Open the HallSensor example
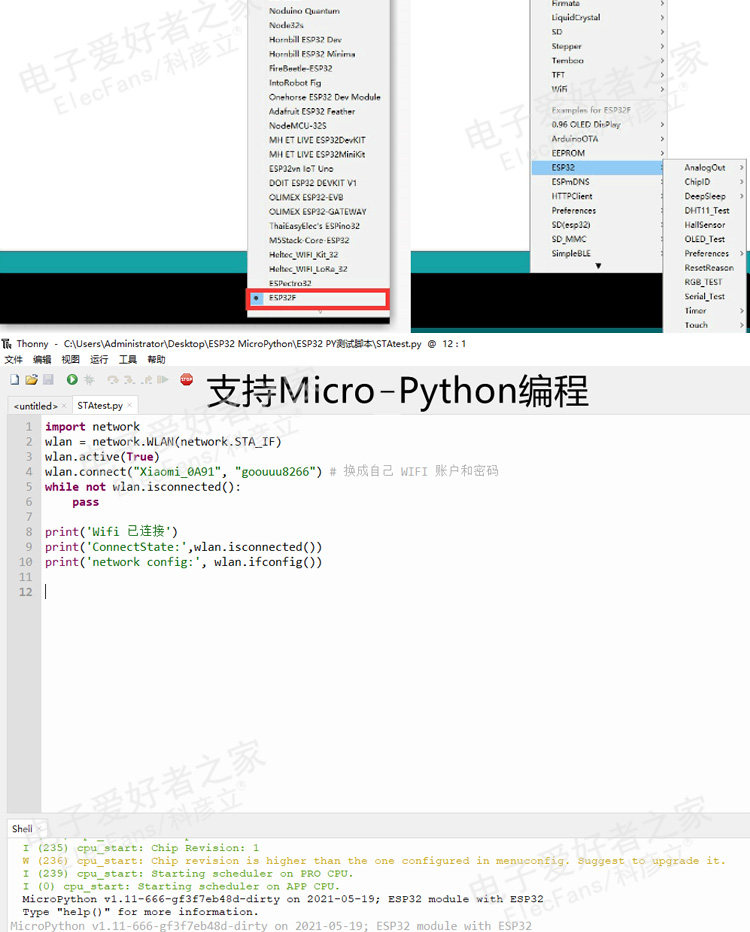This screenshot has width=750, height=932. click(x=705, y=225)
